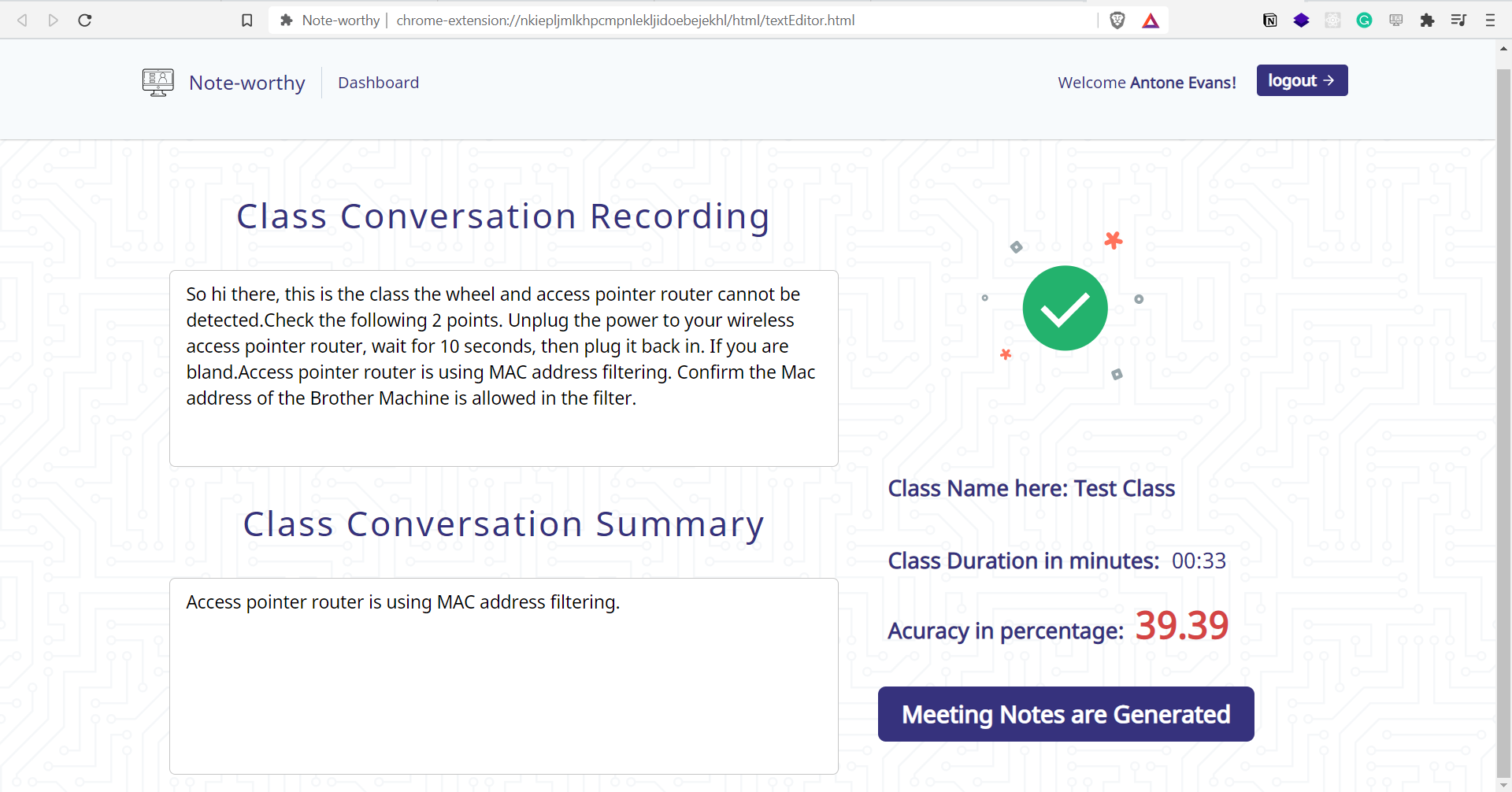This screenshot has height=792, width=1512.
Task: Click the browser forward arrow
Action: pyautogui.click(x=53, y=20)
